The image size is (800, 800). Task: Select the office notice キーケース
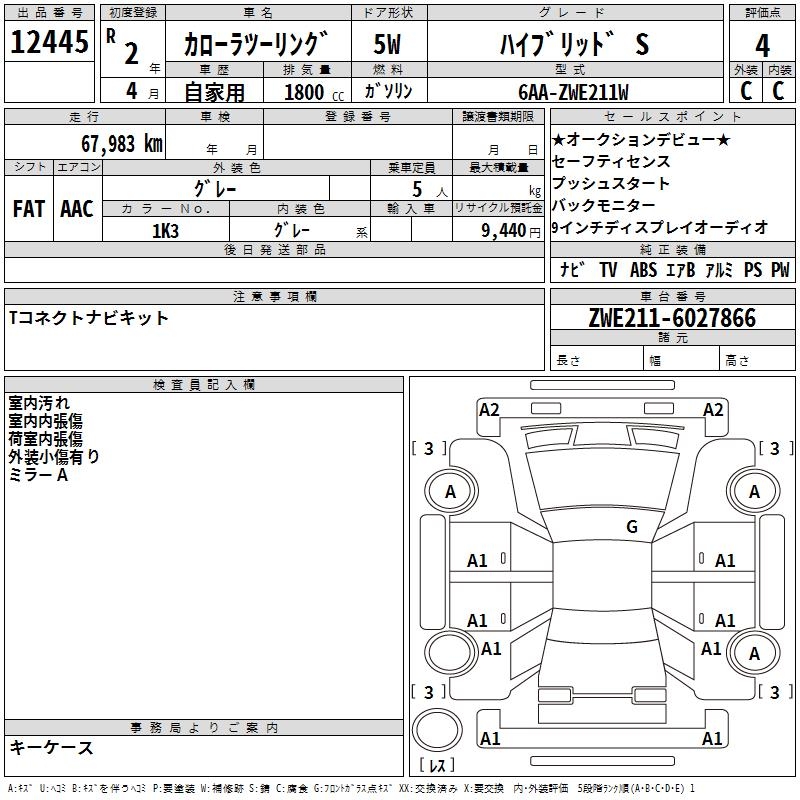coord(52,747)
